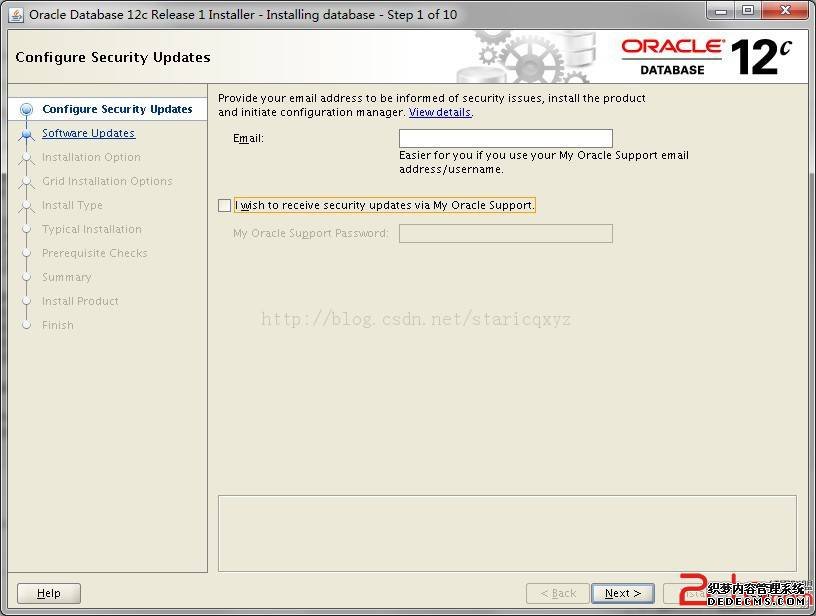Click into the Email text field

pos(505,139)
